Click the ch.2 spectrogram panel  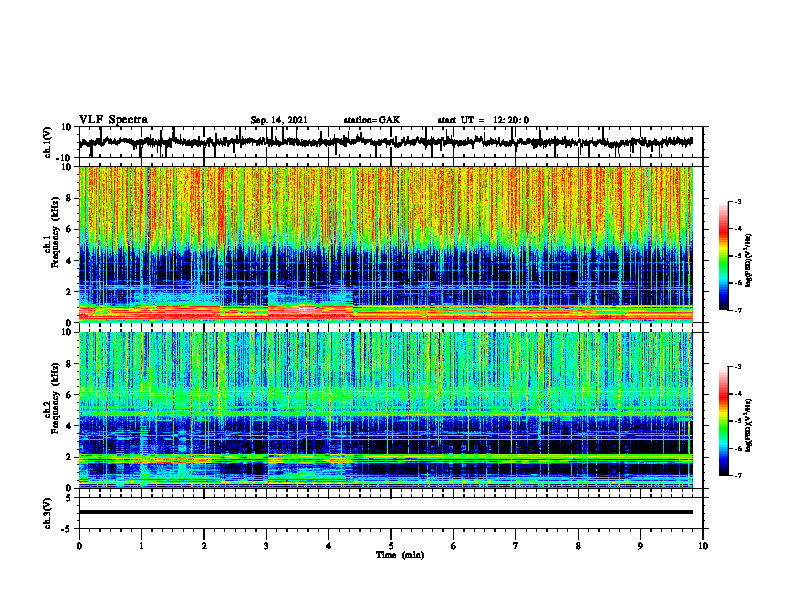tap(386, 410)
